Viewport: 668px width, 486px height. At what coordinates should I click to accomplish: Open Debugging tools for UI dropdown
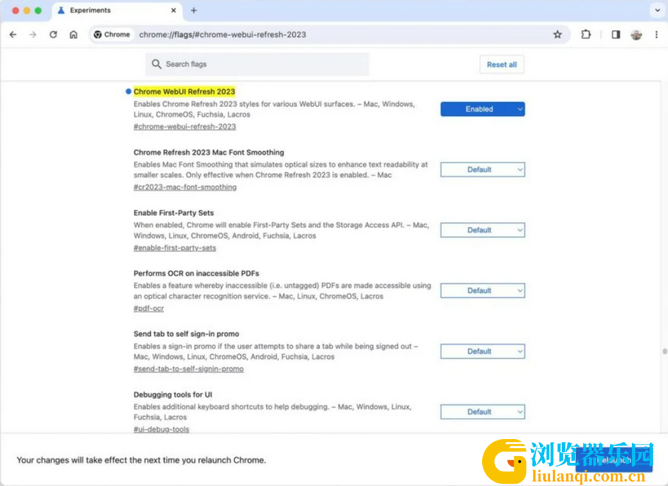point(482,412)
